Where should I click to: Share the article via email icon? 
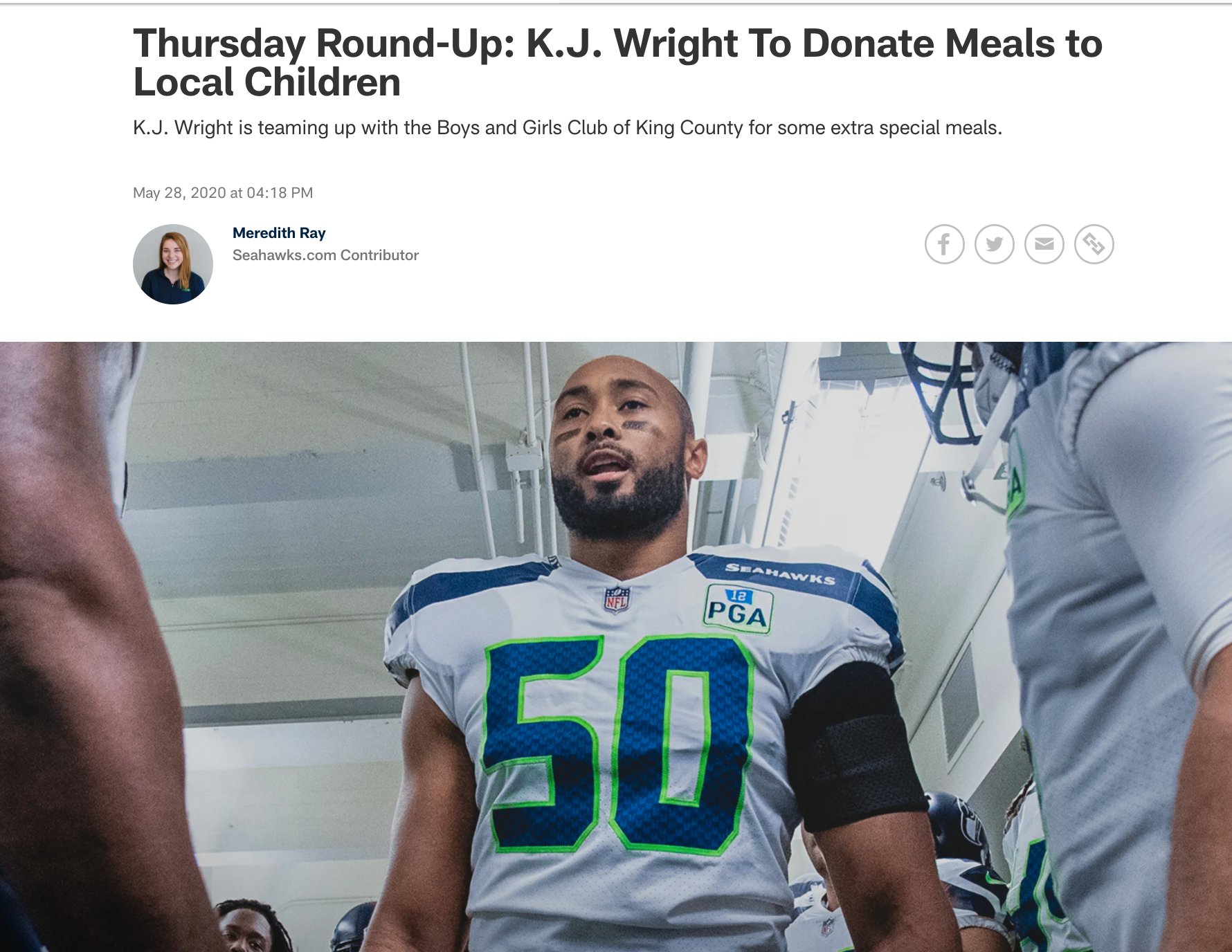pos(1044,244)
